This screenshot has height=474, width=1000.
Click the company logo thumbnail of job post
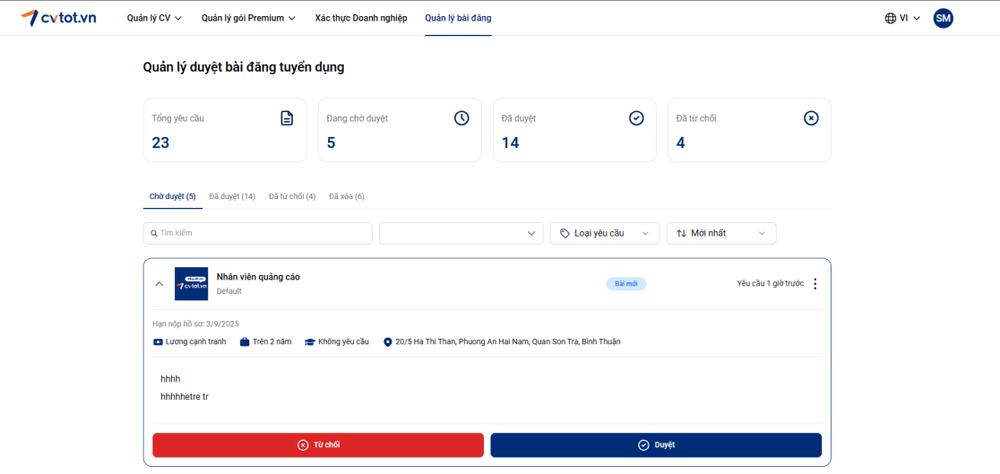[x=191, y=284]
